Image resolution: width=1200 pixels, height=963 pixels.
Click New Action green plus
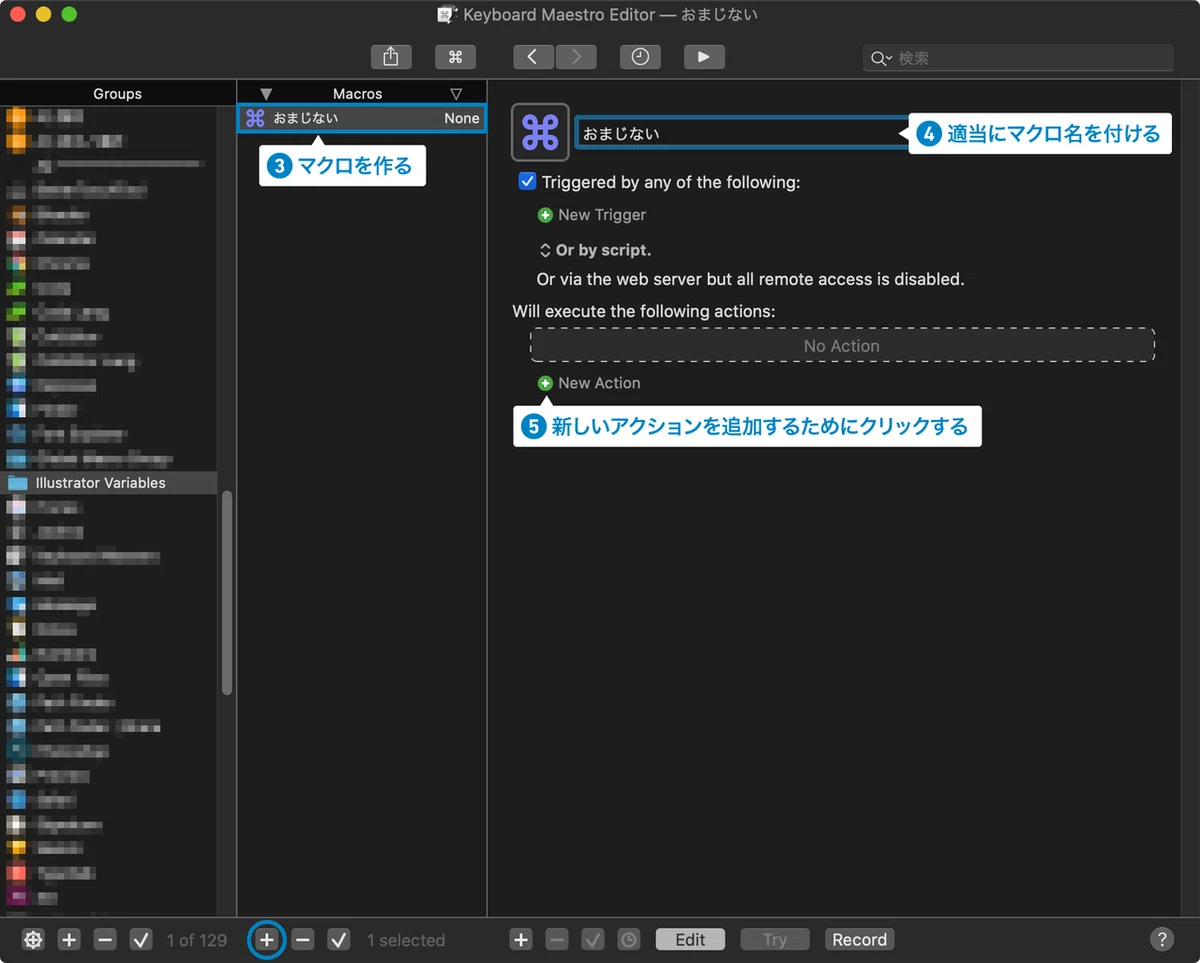pyautogui.click(x=545, y=383)
